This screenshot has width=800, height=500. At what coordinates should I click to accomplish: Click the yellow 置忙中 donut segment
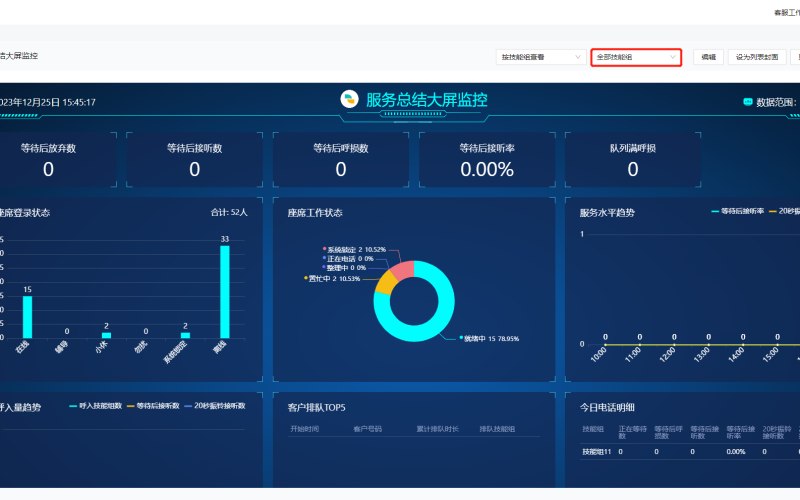(x=386, y=283)
